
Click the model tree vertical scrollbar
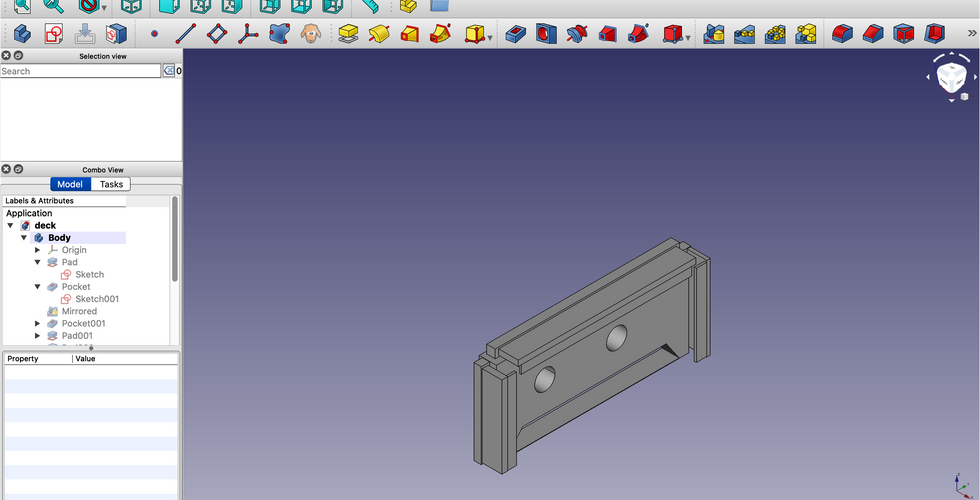(175, 239)
